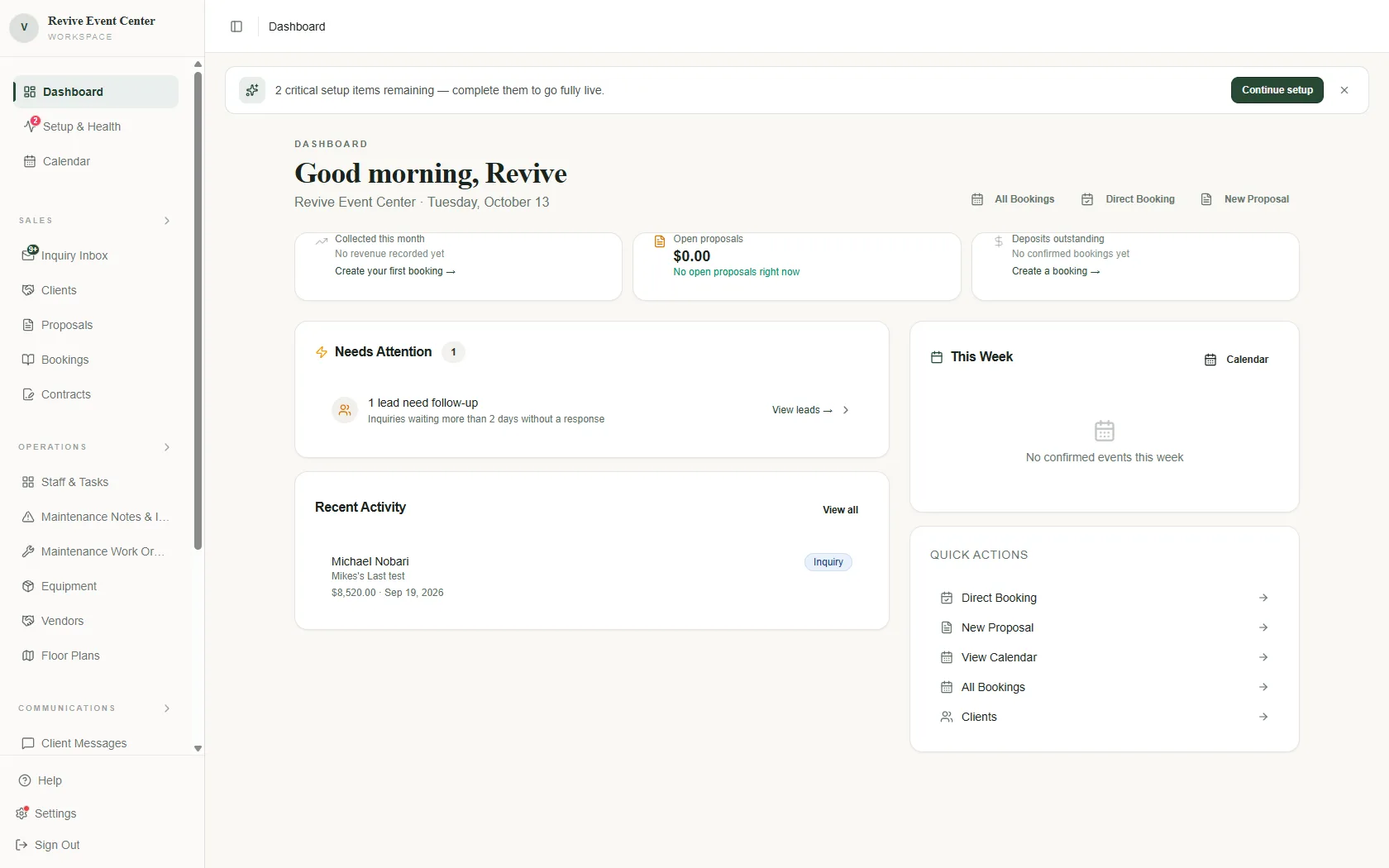The height and width of the screenshot is (868, 1389).
Task: Click the Contracts icon in the sidebar
Action: point(28,394)
